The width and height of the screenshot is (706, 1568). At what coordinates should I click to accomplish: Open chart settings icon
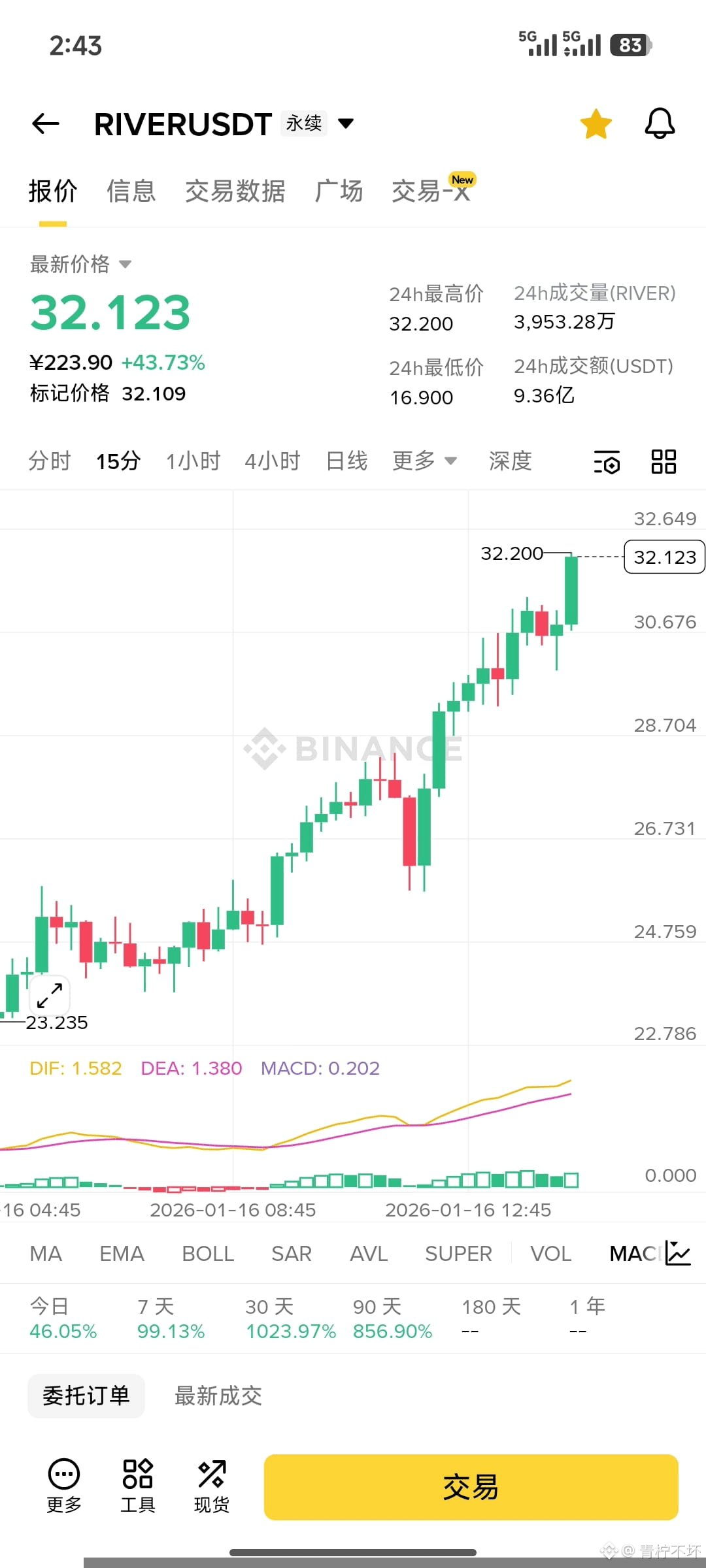coord(607,462)
